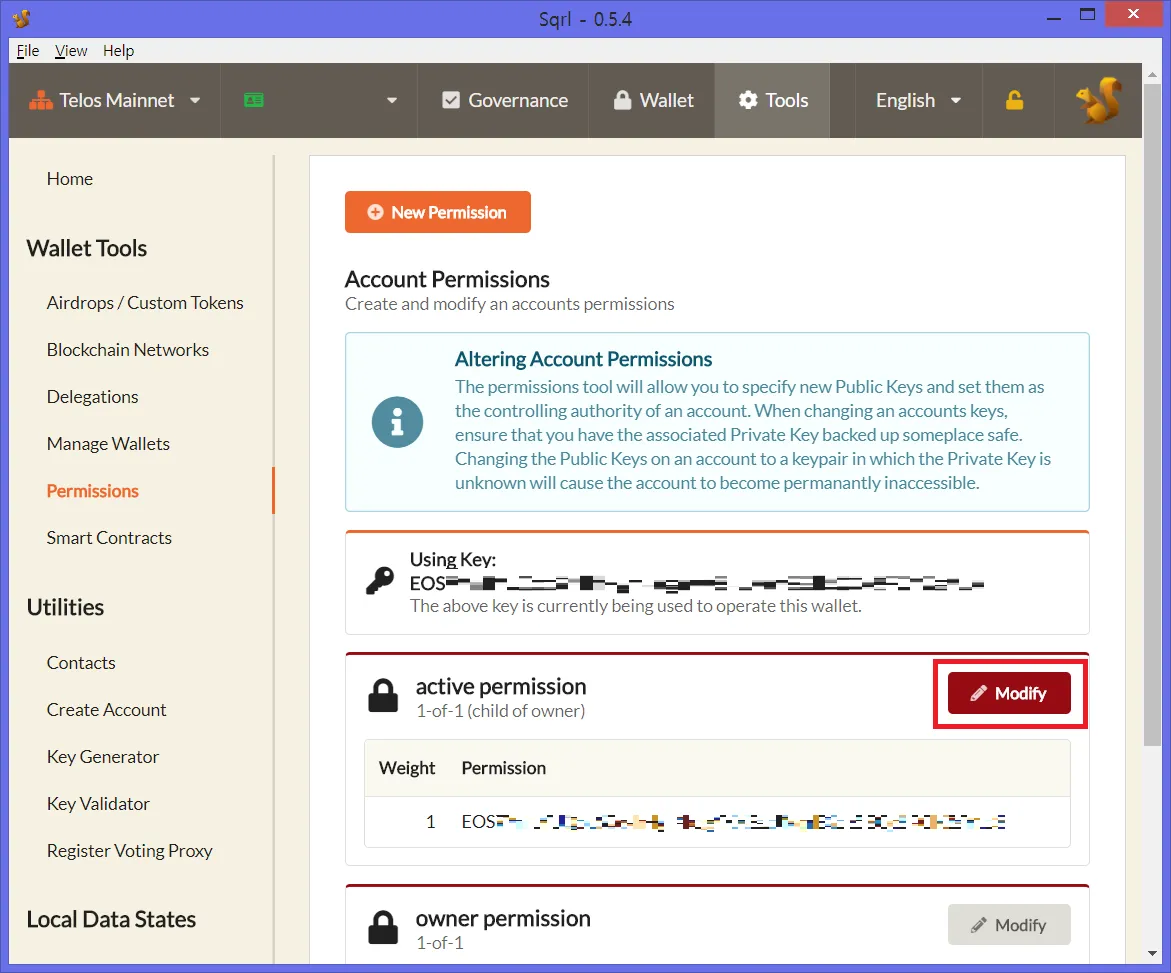Click the Telos Mainnet network icon
This screenshot has width=1171, height=973.
(x=40, y=100)
